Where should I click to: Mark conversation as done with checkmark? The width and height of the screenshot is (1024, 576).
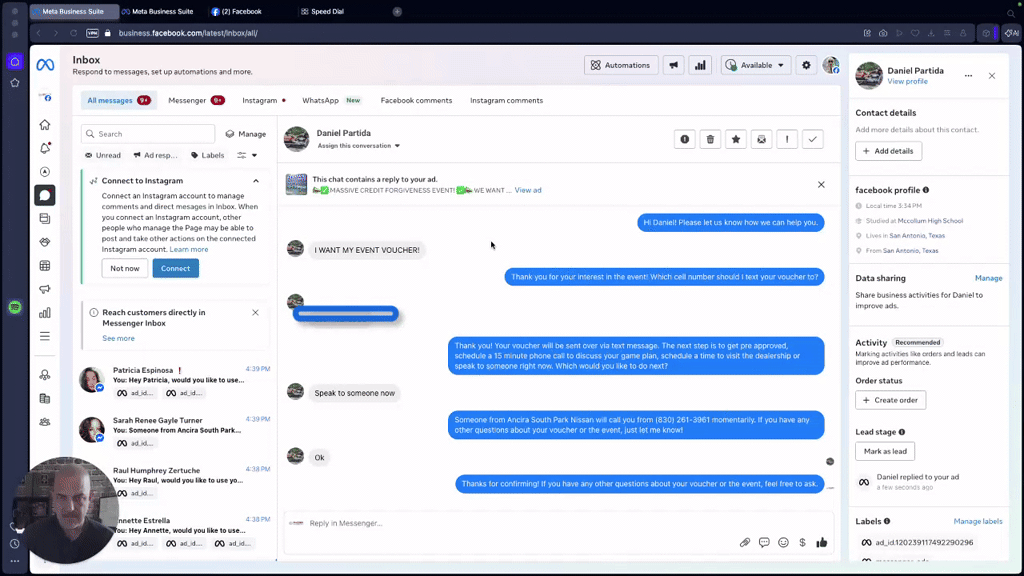click(x=812, y=139)
